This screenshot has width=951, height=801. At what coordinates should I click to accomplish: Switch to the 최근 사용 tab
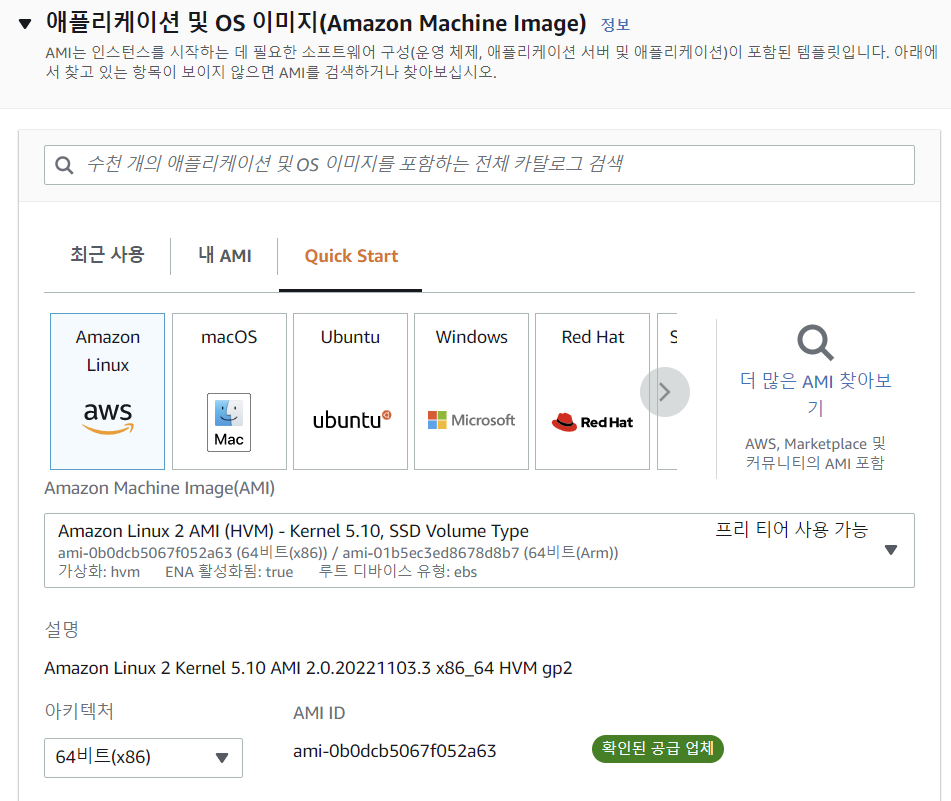[x=107, y=255]
